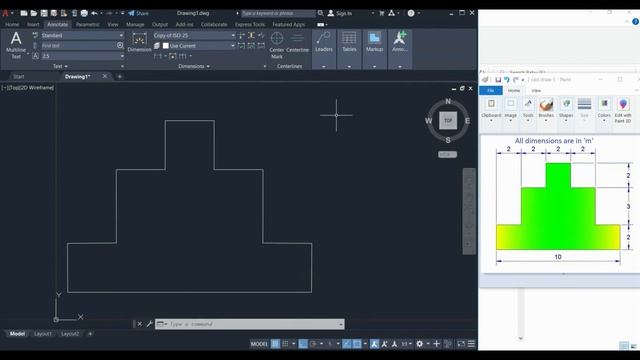Expand the Colors dropdown in Paint

(604, 121)
